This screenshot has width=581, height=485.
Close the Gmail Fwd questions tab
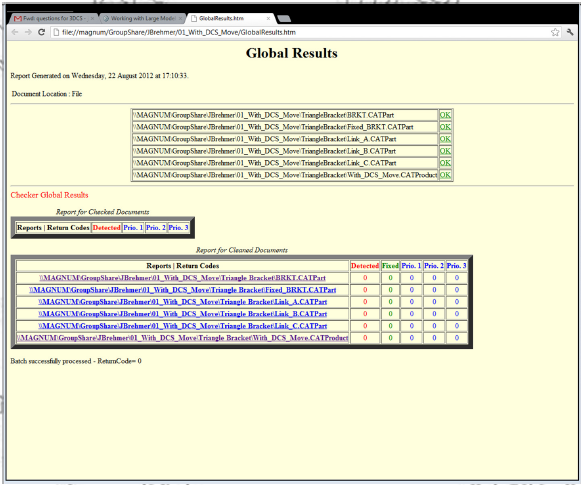click(92, 18)
